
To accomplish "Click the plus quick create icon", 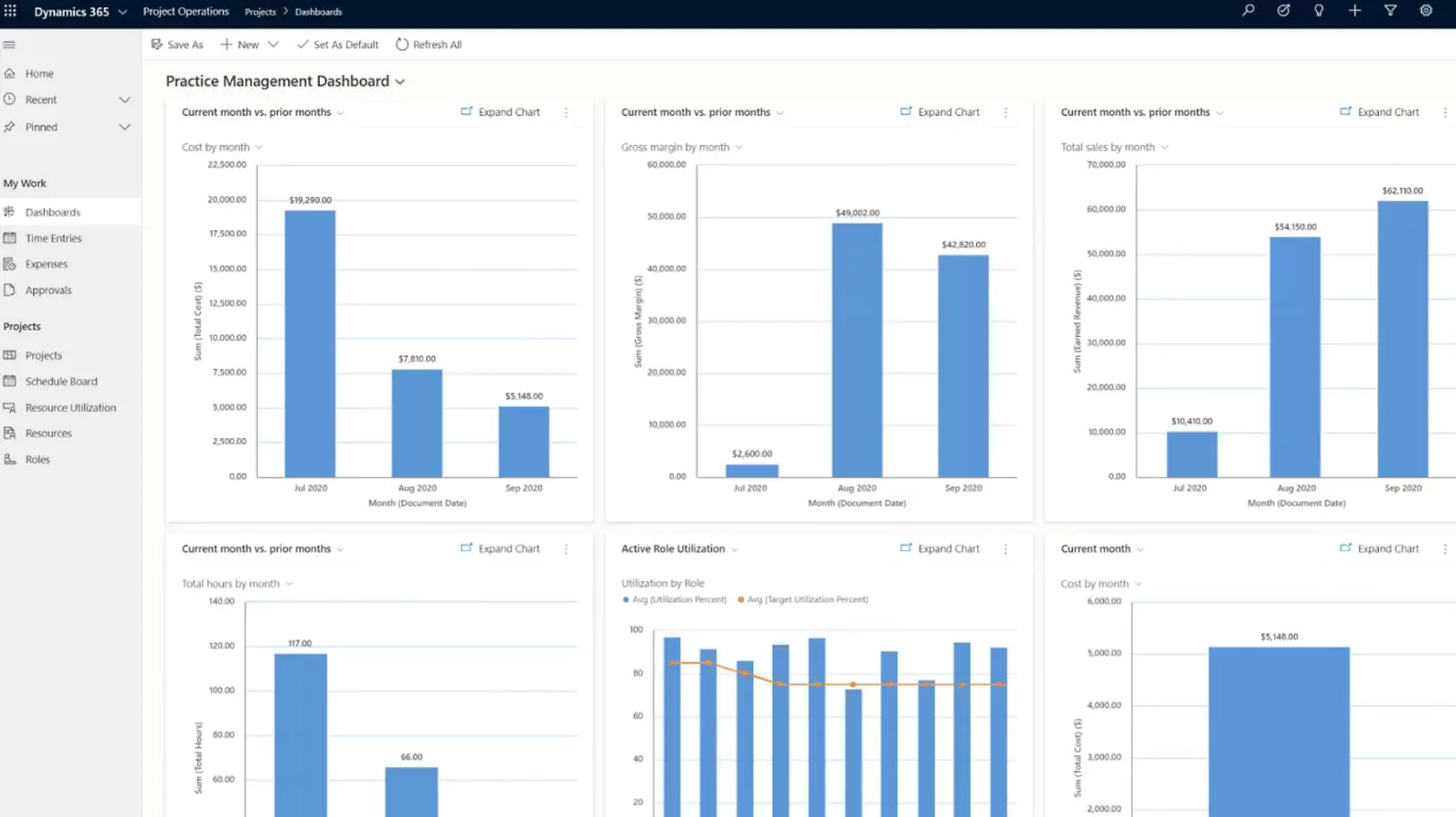I will tap(1355, 11).
